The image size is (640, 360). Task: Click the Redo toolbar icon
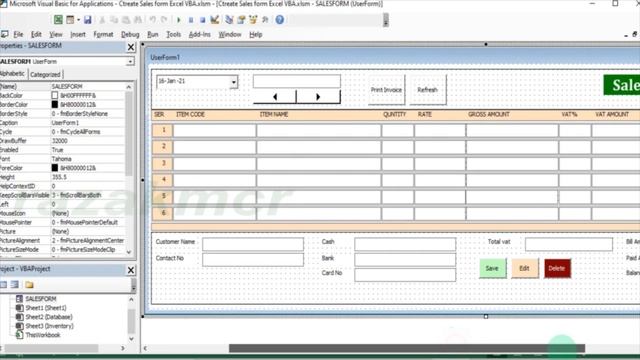click(x=164, y=20)
